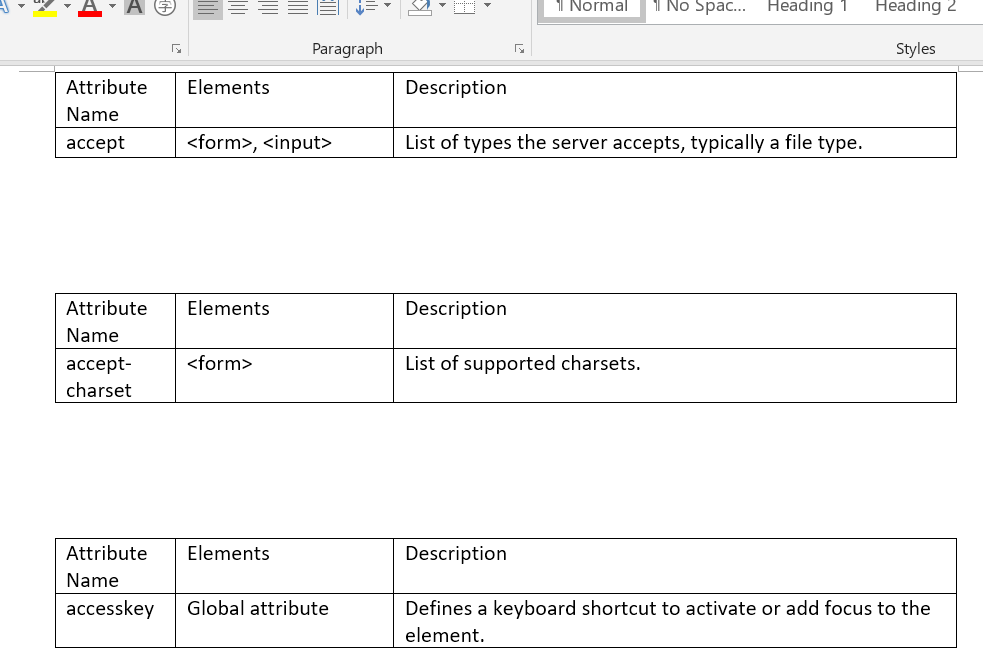Screen dimensions: 983x667
Task: Apply yellow text highlight color
Action: [x=45, y=8]
